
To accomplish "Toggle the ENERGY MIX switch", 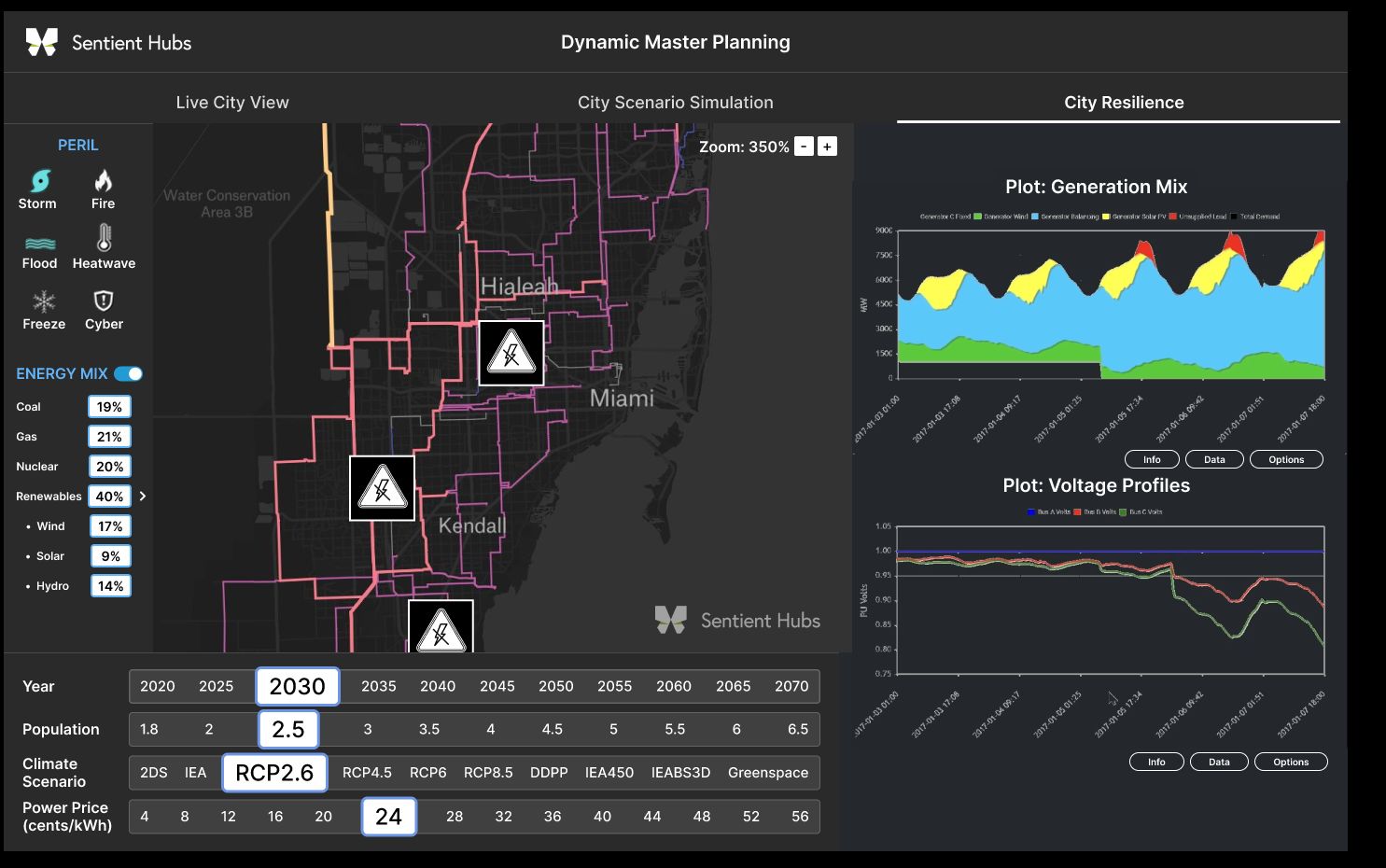I will (x=128, y=373).
